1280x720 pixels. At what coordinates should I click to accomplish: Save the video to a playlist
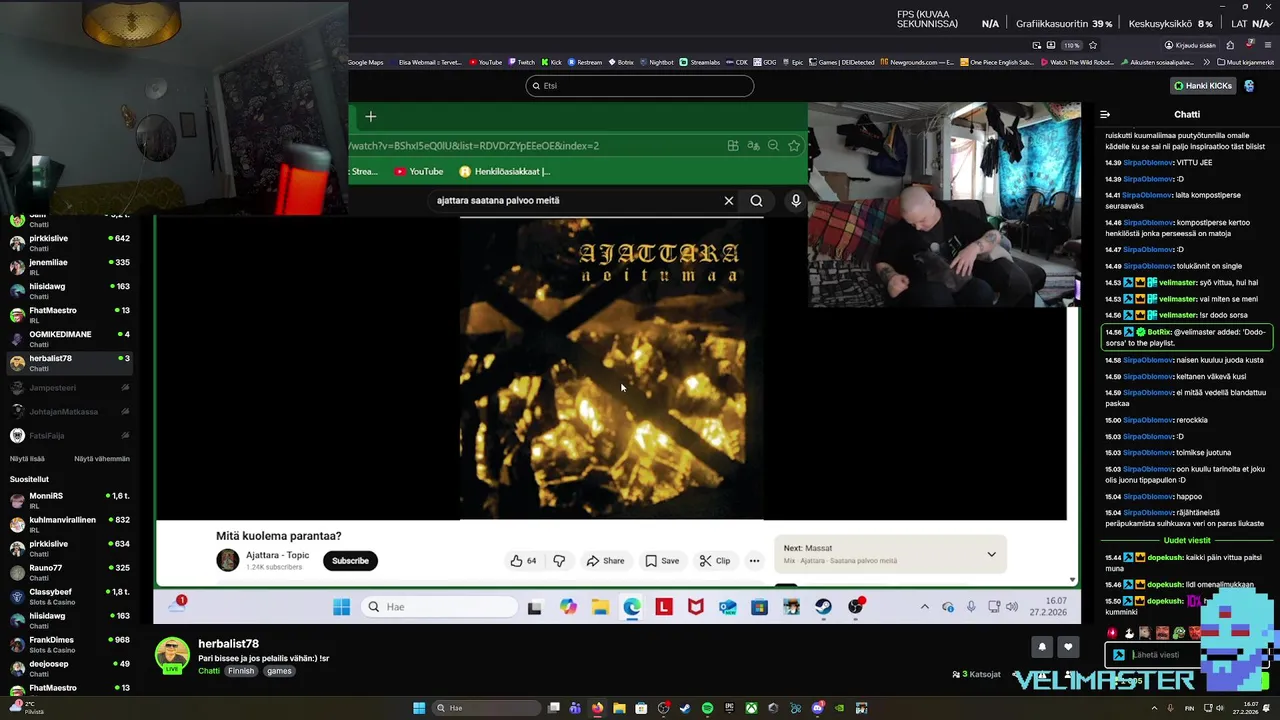click(x=662, y=561)
